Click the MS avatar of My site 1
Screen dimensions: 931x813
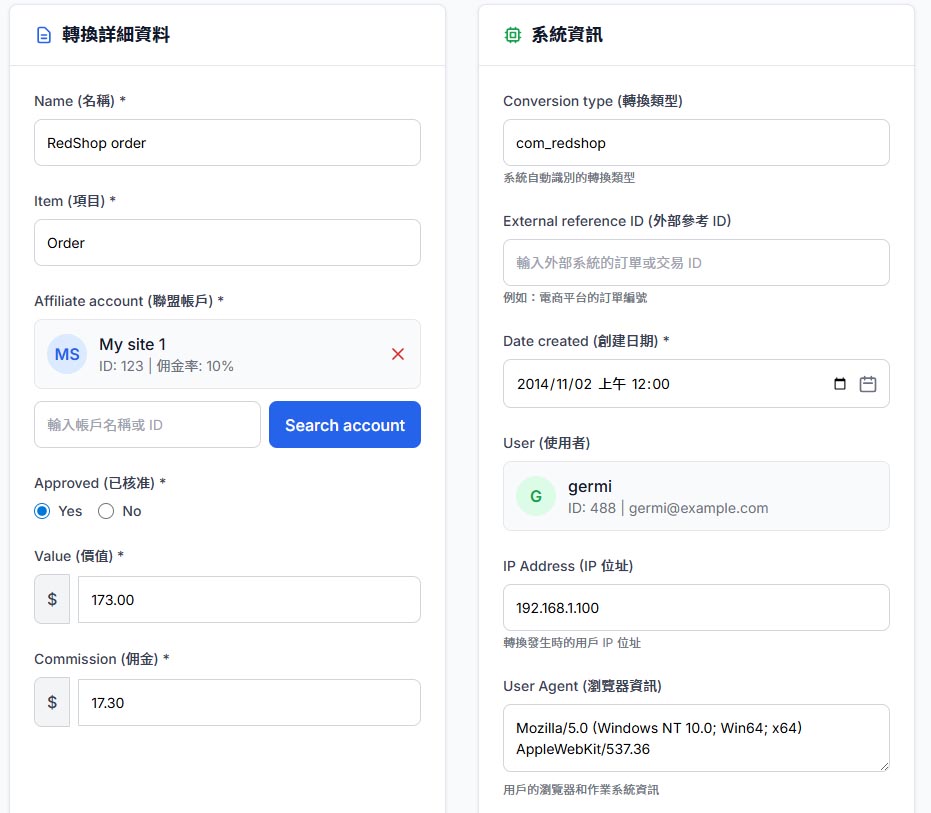(x=67, y=354)
